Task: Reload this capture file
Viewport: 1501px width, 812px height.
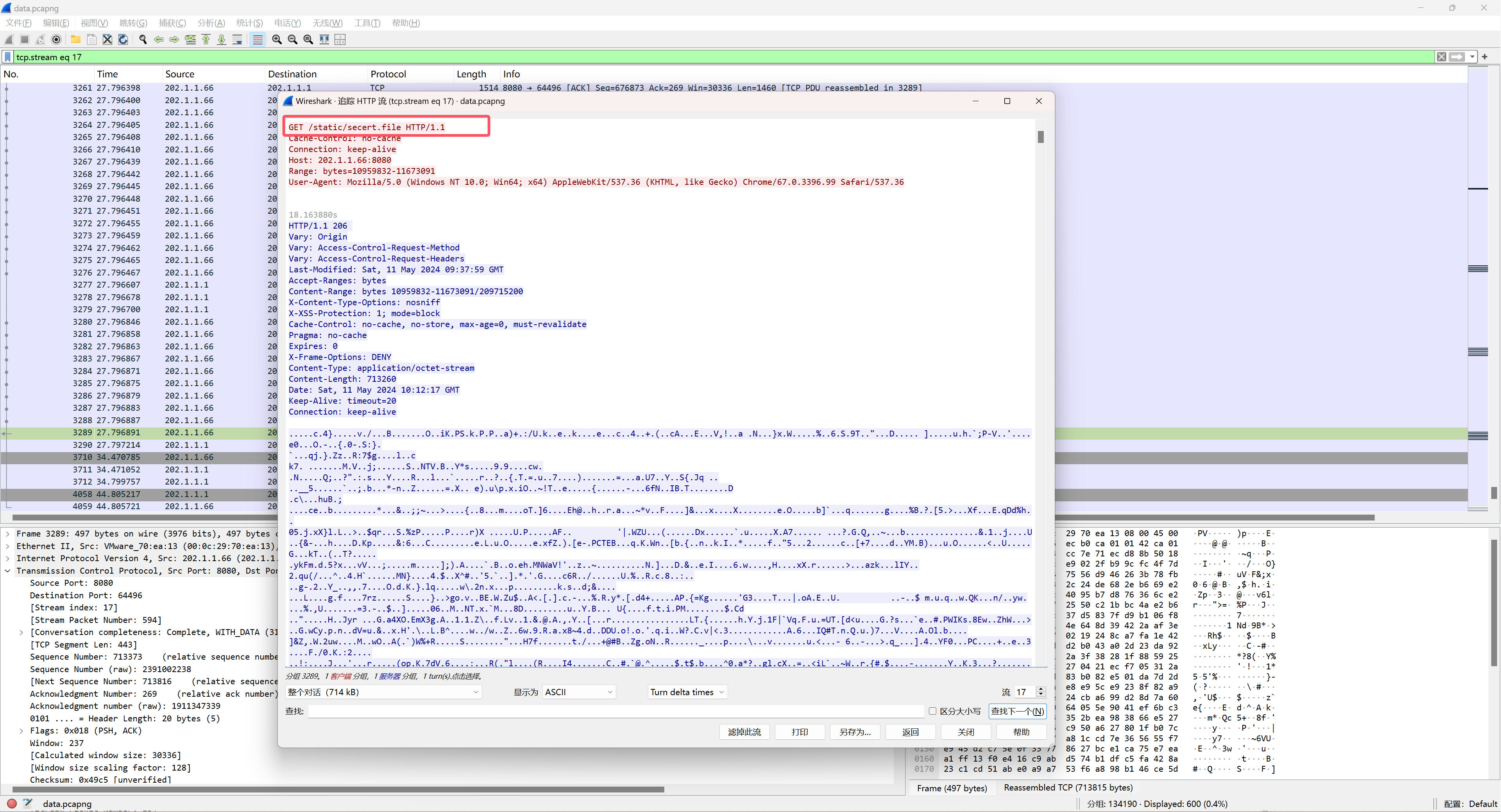Action: click(123, 39)
